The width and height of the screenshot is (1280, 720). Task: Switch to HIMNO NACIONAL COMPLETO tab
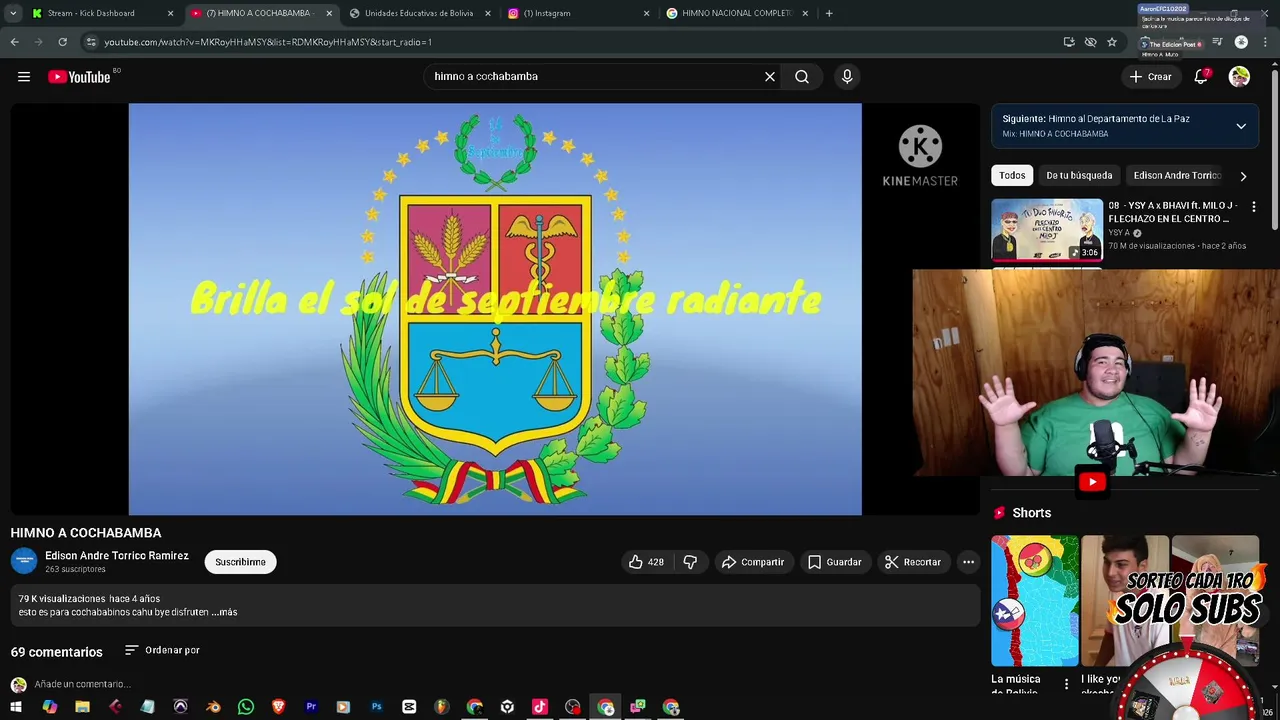(736, 13)
